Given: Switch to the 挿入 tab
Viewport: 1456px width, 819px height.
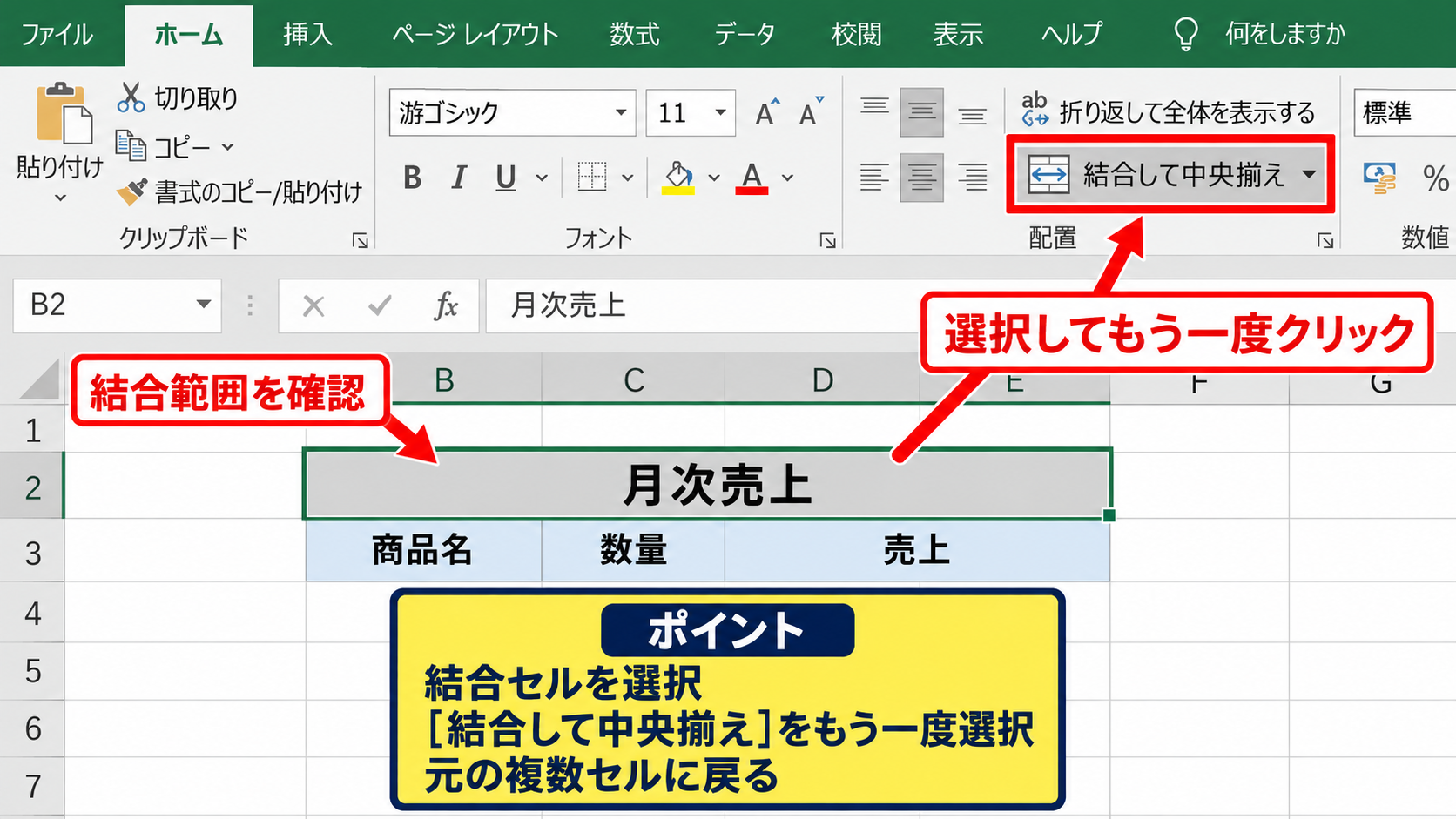Looking at the screenshot, I should [x=308, y=35].
